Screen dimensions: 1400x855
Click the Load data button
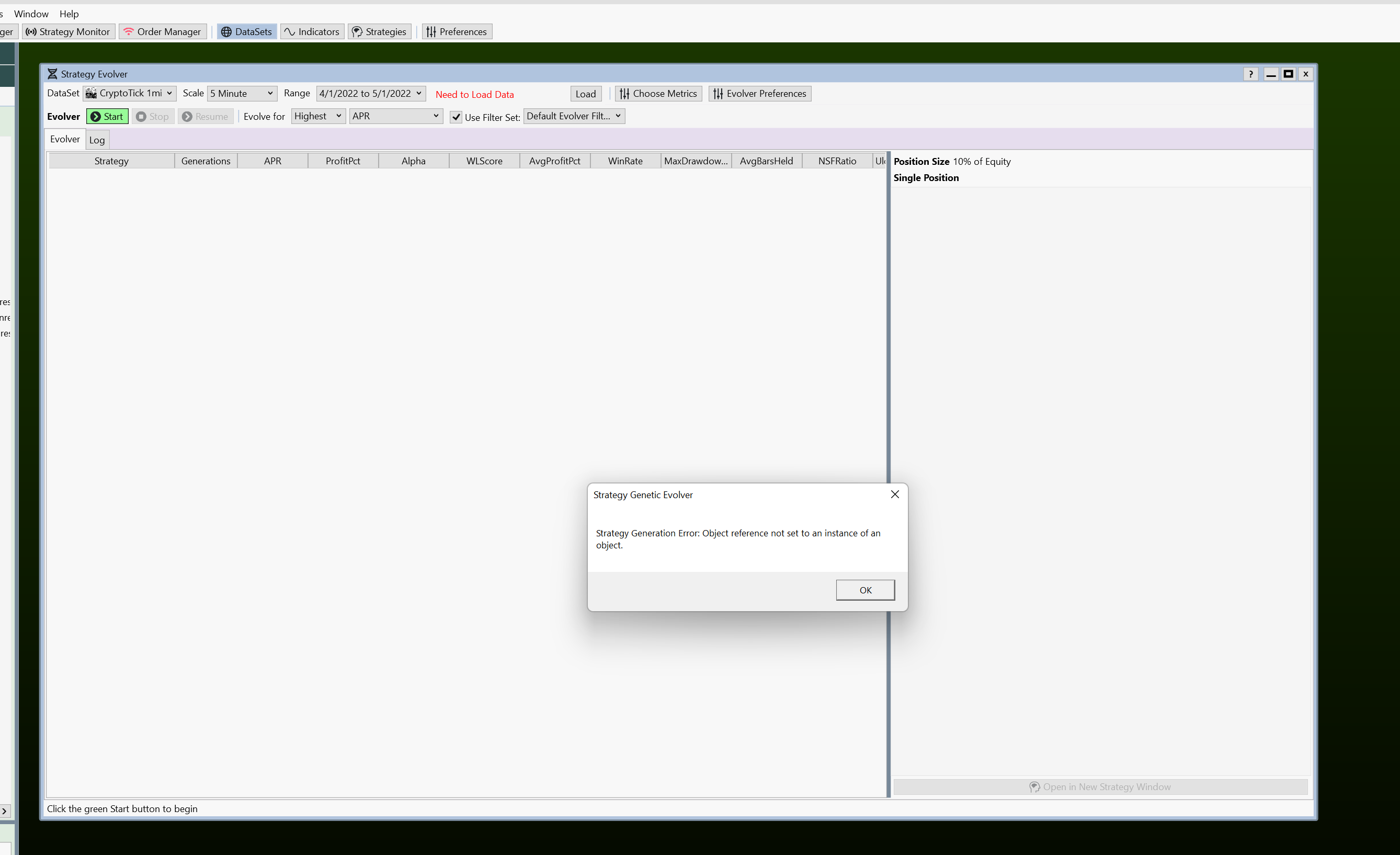(585, 94)
